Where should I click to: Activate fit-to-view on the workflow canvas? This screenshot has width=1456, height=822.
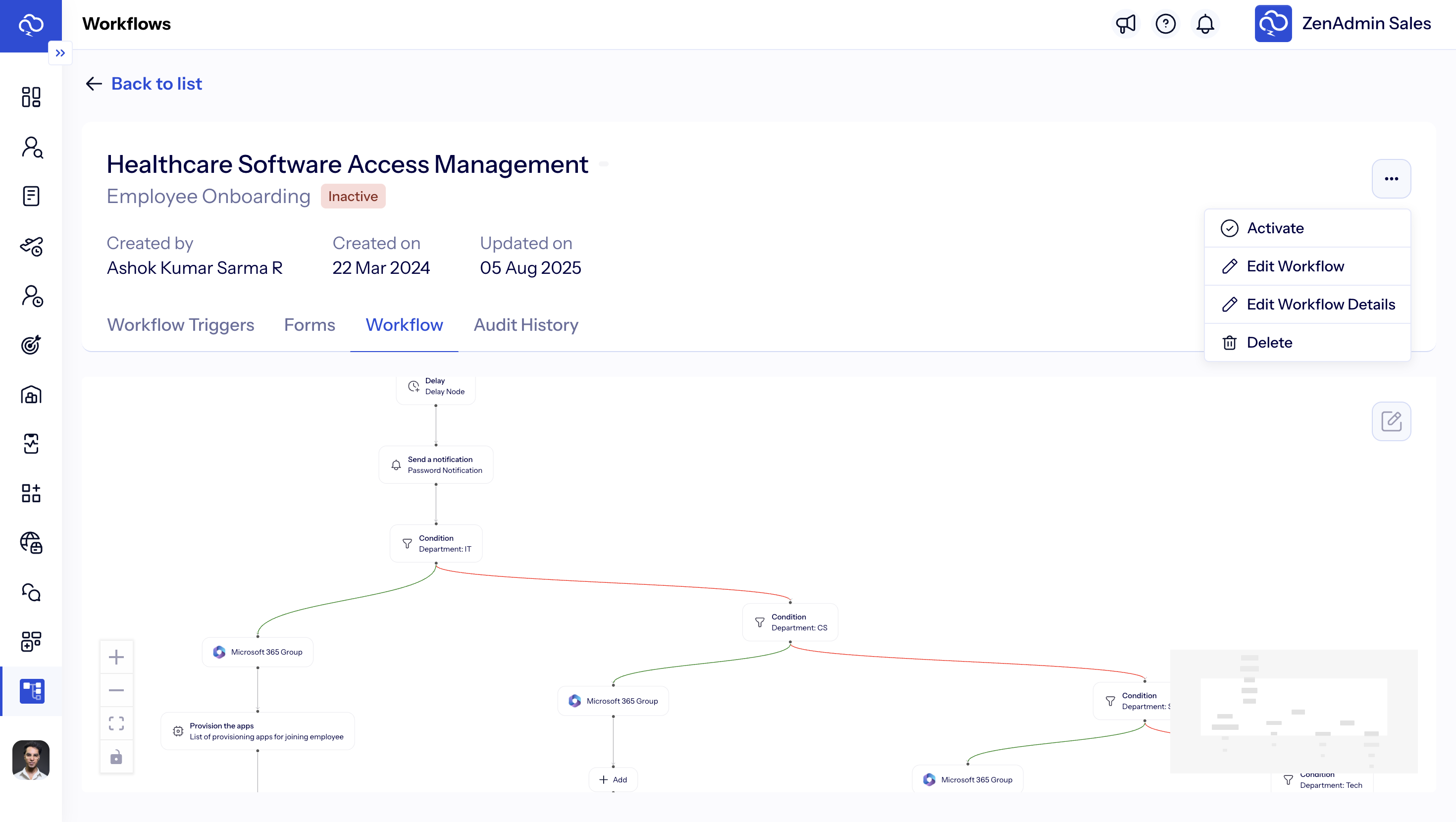(116, 723)
